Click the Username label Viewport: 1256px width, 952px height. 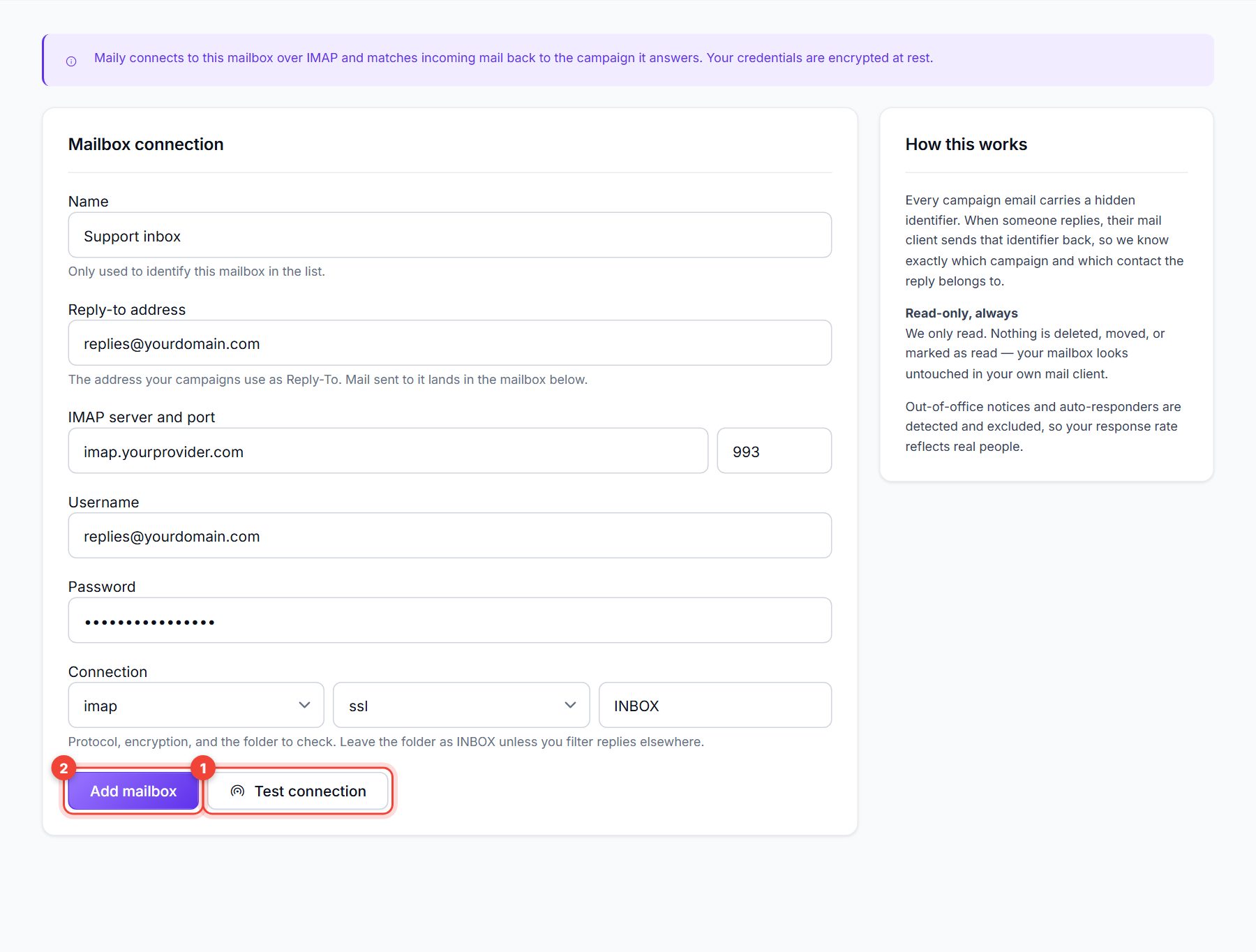pyautogui.click(x=104, y=503)
